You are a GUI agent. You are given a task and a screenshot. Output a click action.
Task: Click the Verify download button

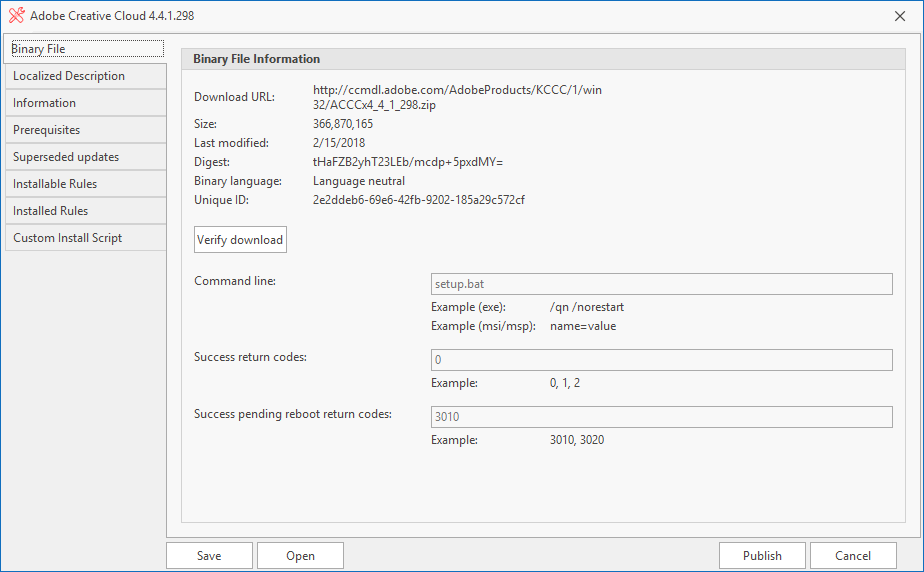pyautogui.click(x=240, y=240)
